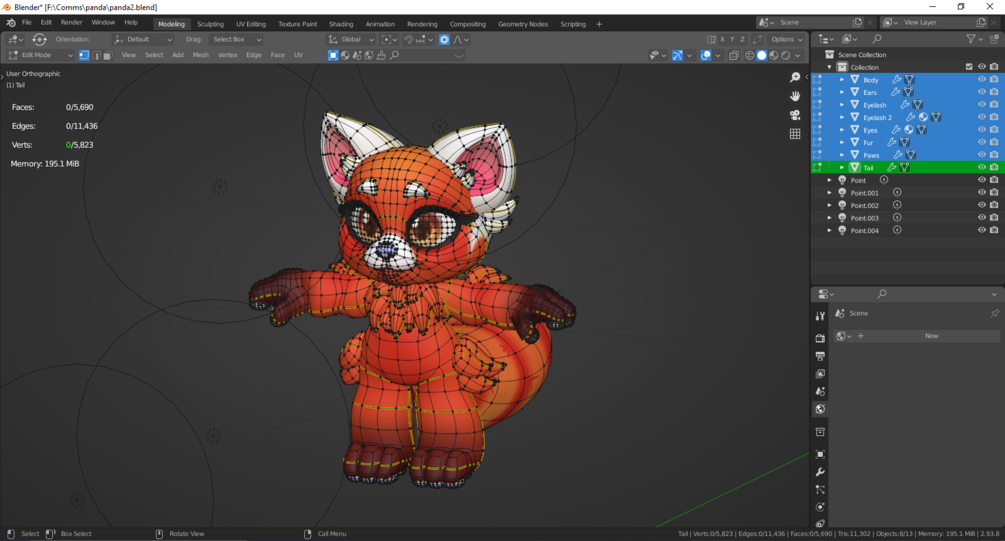Switch orthographic/perspective grid gizmo
This screenshot has width=1005, height=541.
point(795,133)
